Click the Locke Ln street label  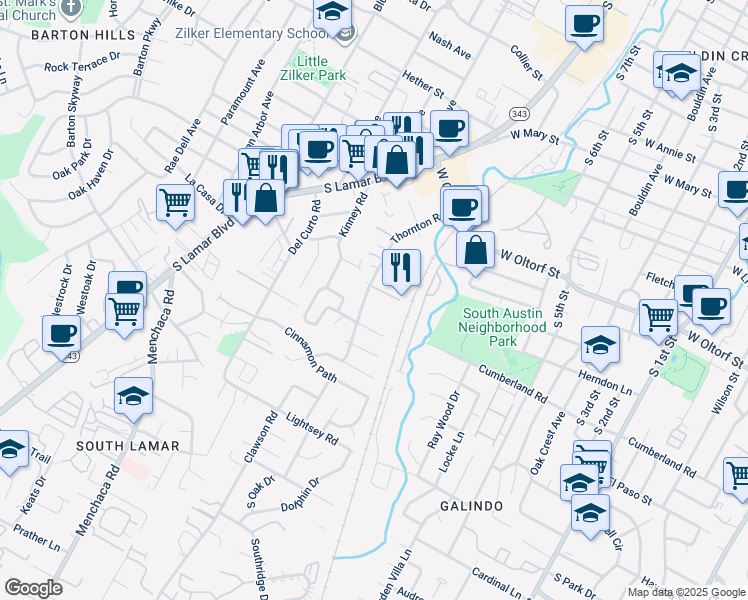(x=451, y=452)
